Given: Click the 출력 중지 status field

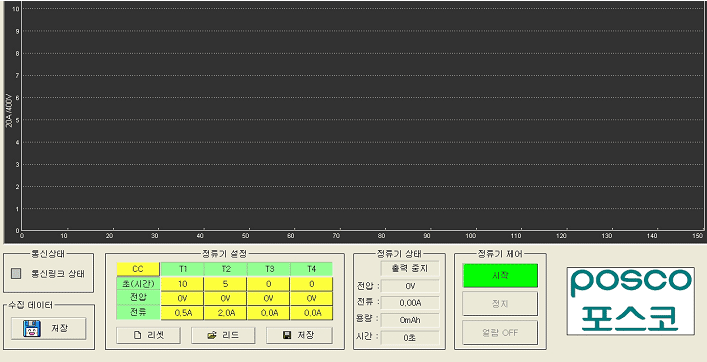Looking at the screenshot, I should [x=410, y=269].
